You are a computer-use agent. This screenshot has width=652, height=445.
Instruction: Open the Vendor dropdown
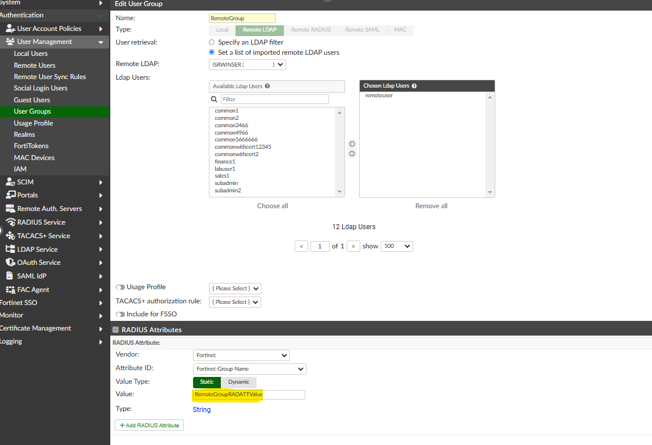click(x=241, y=355)
